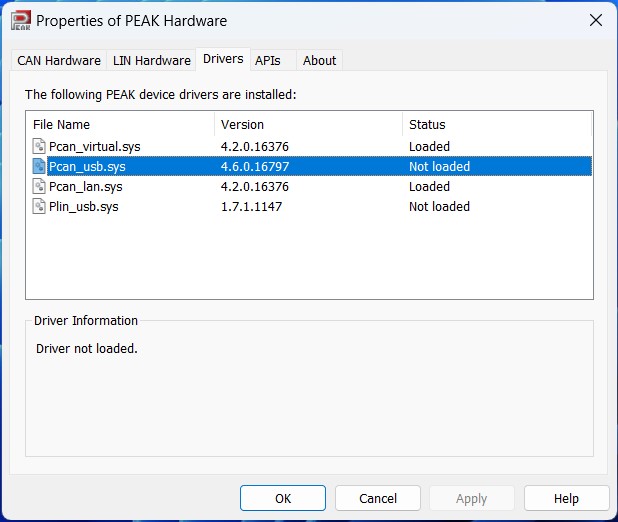Sort by the Version column header
This screenshot has height=522, width=618.
coord(309,125)
